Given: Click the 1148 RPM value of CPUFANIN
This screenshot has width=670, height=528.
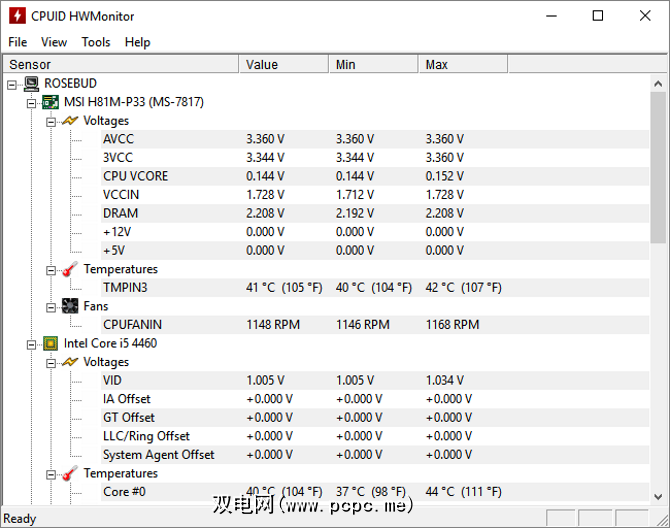Looking at the screenshot, I should pyautogui.click(x=273, y=325).
